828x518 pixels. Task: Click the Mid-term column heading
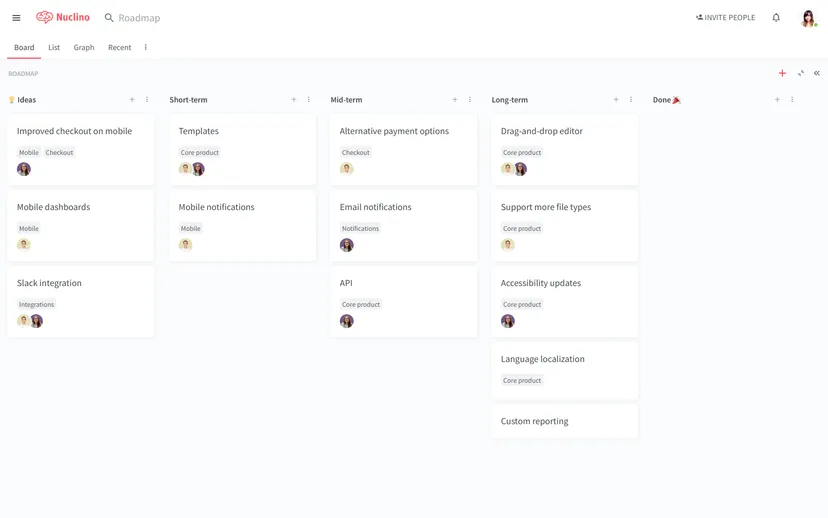(346, 100)
